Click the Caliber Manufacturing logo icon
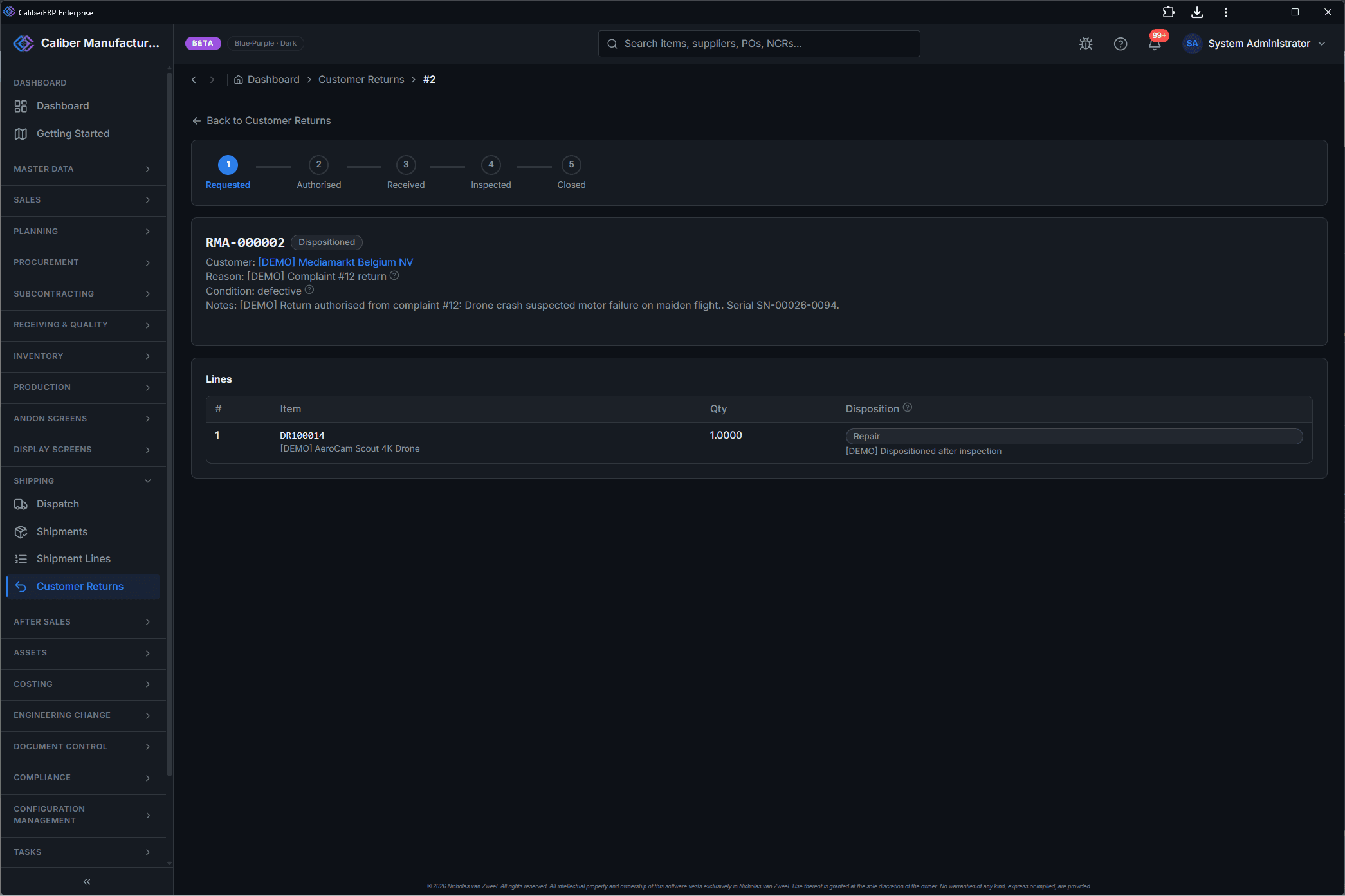The height and width of the screenshot is (896, 1345). pos(24,43)
